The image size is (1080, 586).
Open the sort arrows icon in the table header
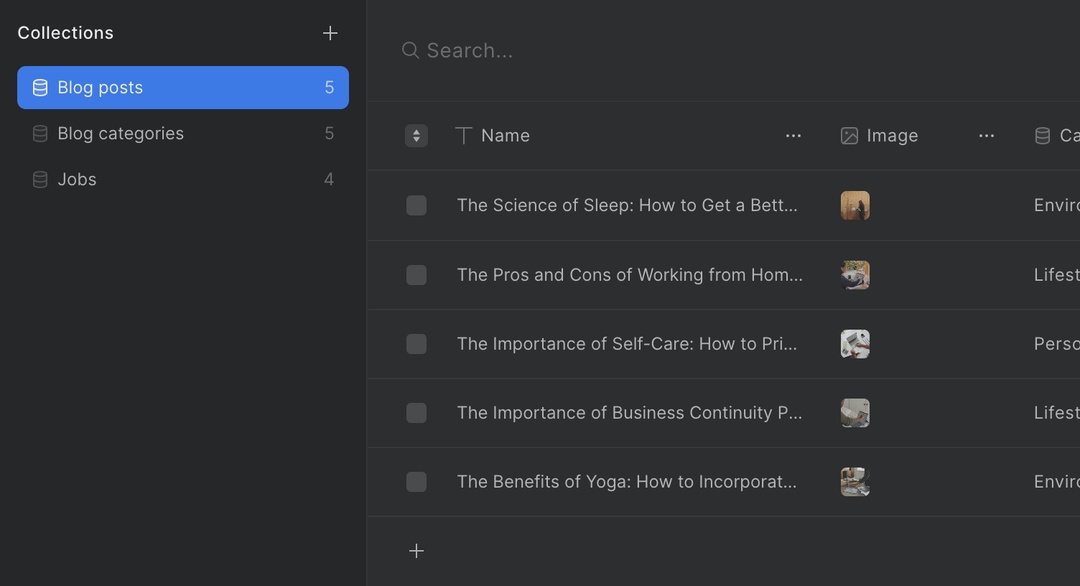click(x=416, y=135)
